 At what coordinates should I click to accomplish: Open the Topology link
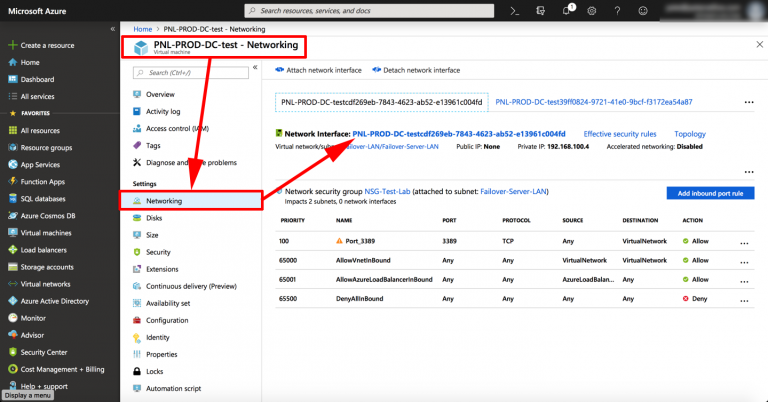coord(690,134)
